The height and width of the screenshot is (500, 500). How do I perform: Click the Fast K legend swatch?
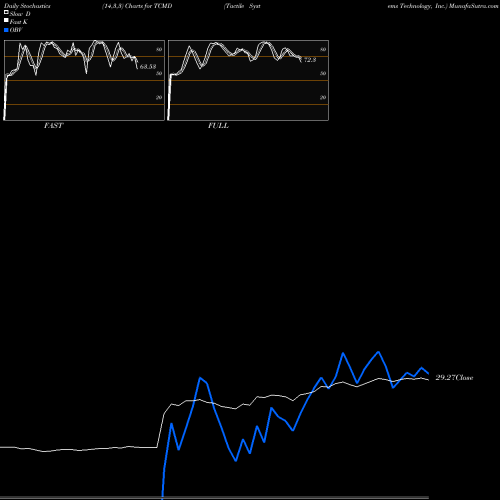(x=6, y=21)
